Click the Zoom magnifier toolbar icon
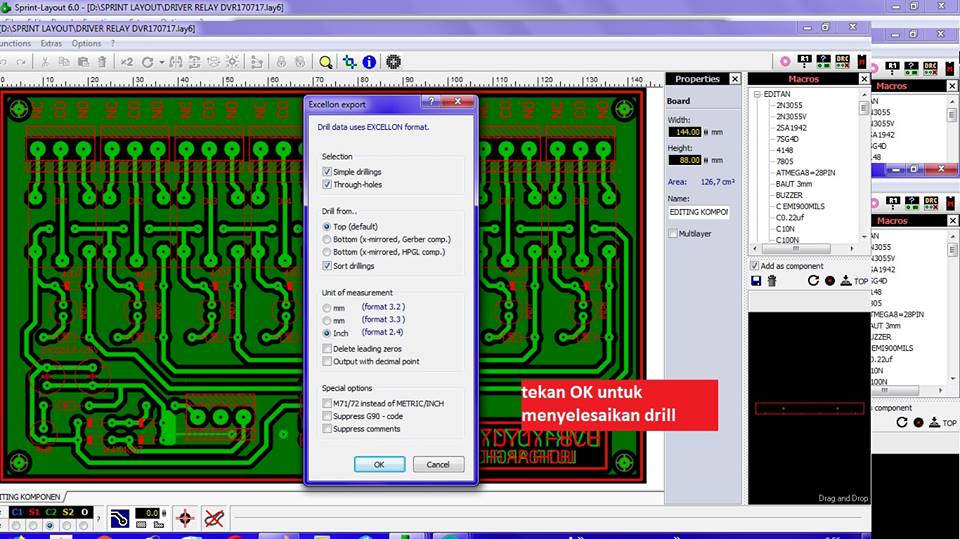960x539 pixels. pyautogui.click(x=326, y=62)
